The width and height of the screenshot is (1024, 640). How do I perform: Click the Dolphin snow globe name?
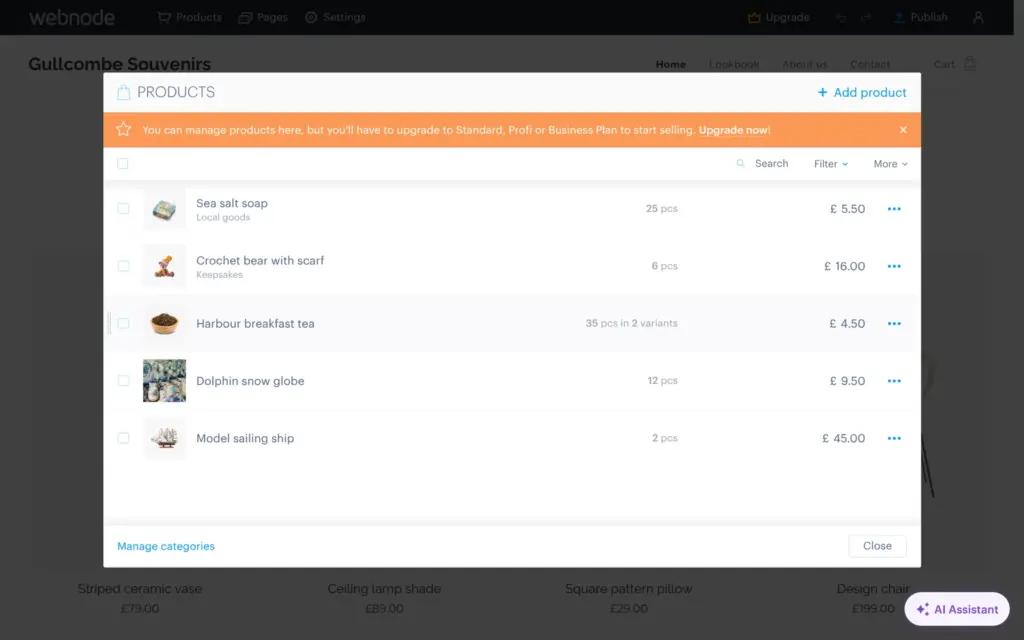click(250, 381)
